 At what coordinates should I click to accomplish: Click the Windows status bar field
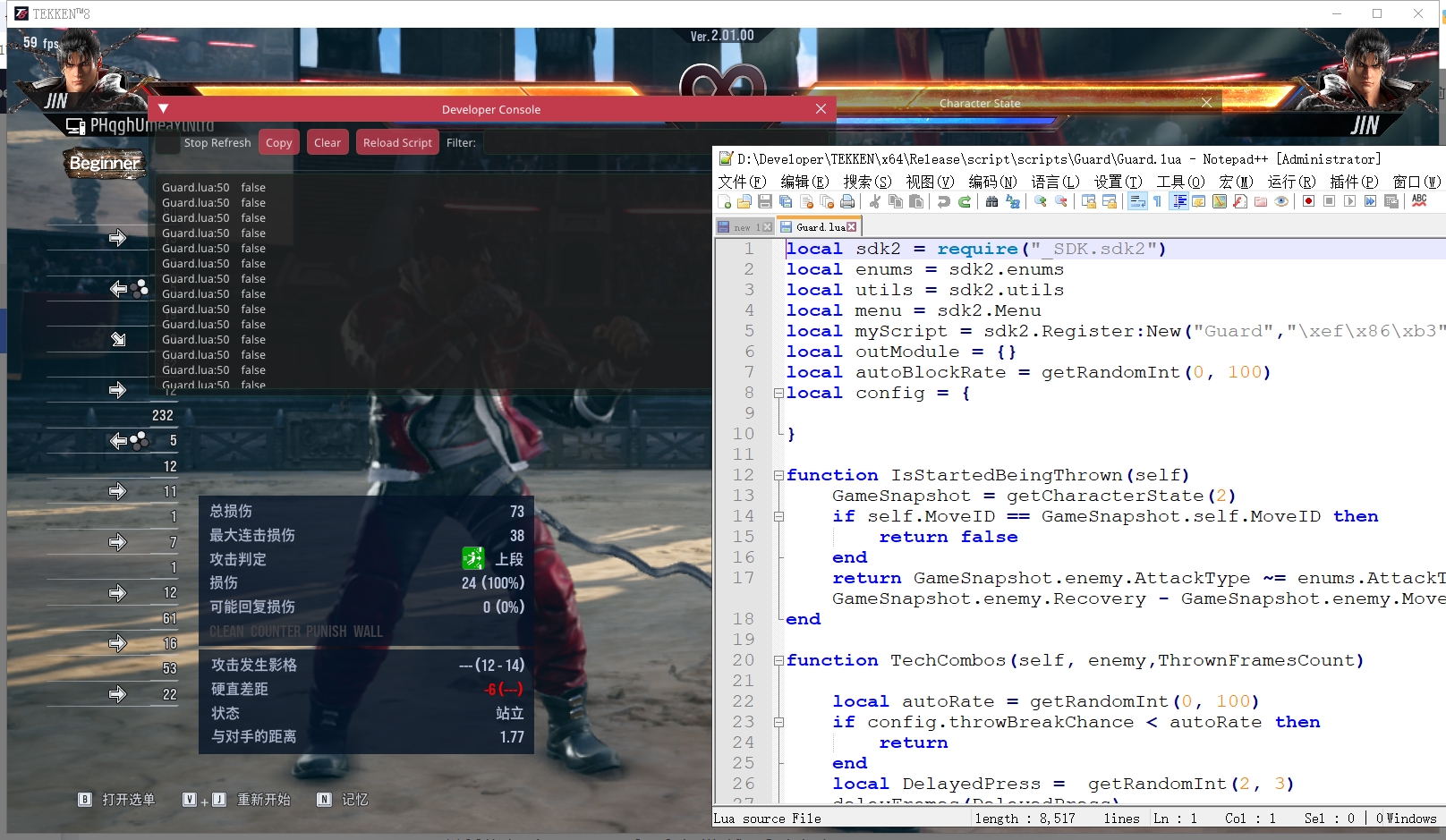(1406, 819)
